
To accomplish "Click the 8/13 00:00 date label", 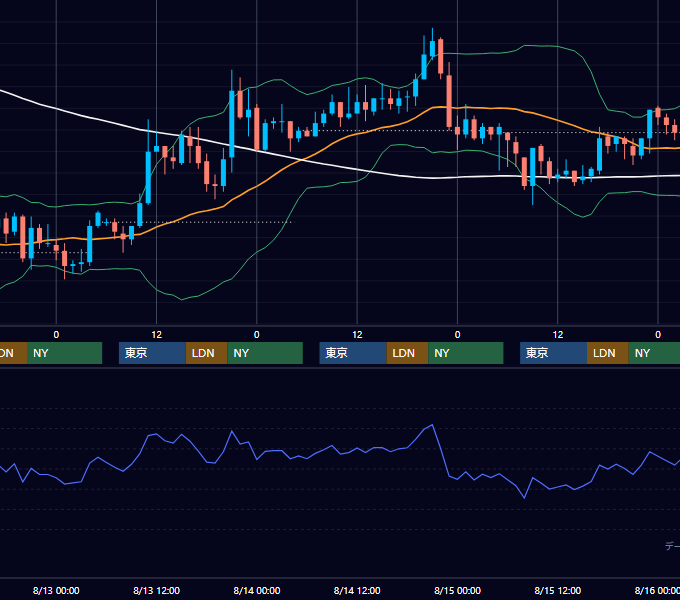I will click(x=56, y=590).
